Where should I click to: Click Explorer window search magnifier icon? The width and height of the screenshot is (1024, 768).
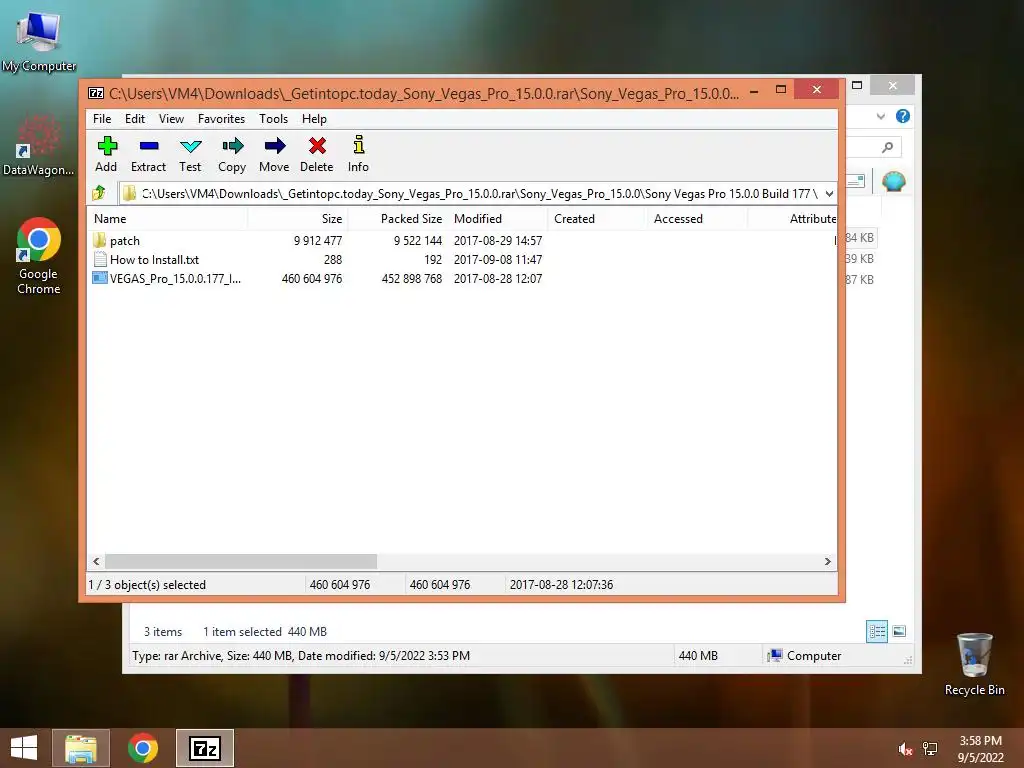coord(887,147)
